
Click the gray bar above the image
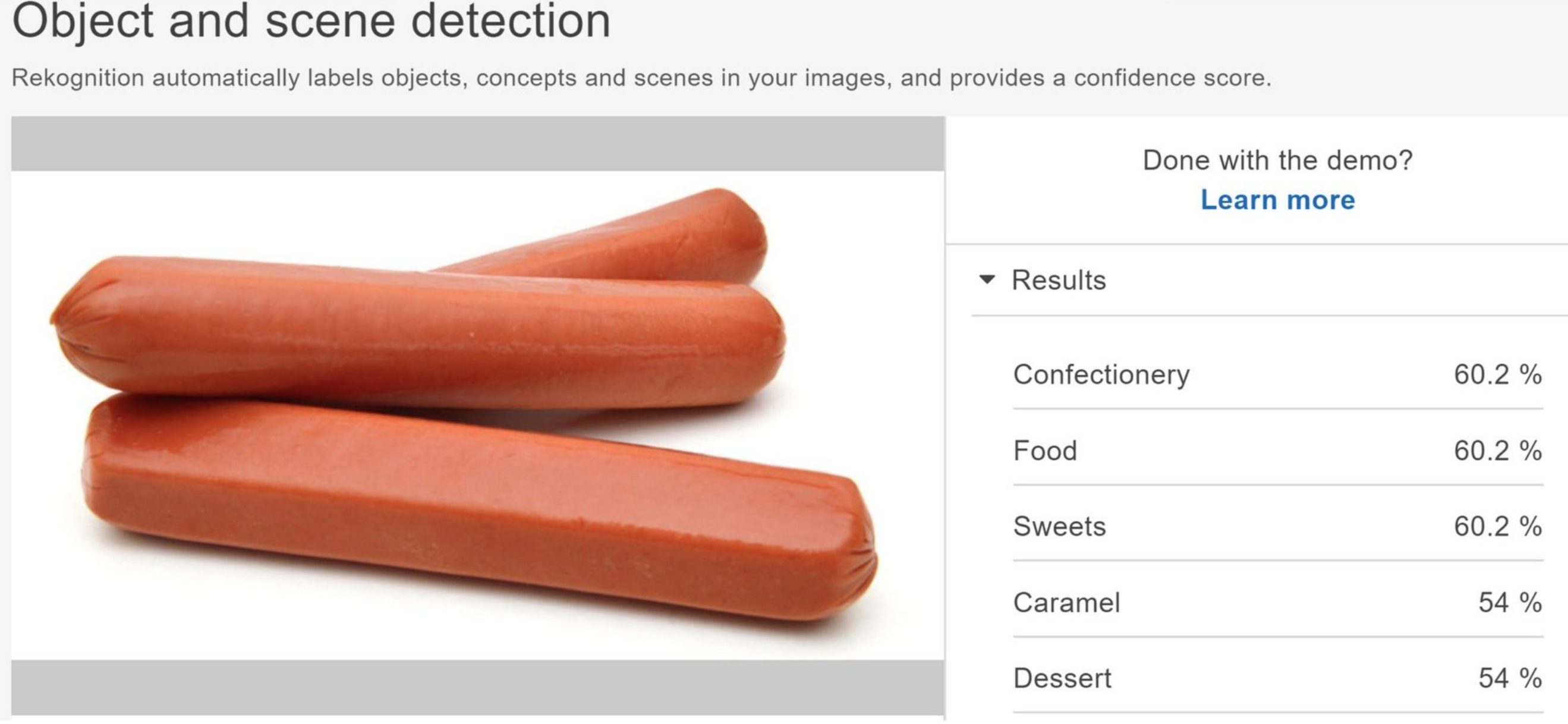[478, 144]
